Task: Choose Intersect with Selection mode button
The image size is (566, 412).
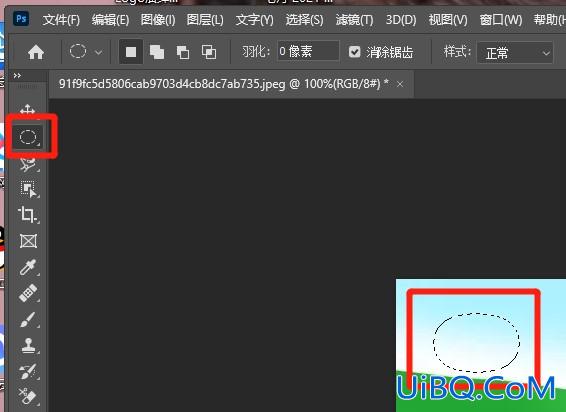Action: [209, 52]
